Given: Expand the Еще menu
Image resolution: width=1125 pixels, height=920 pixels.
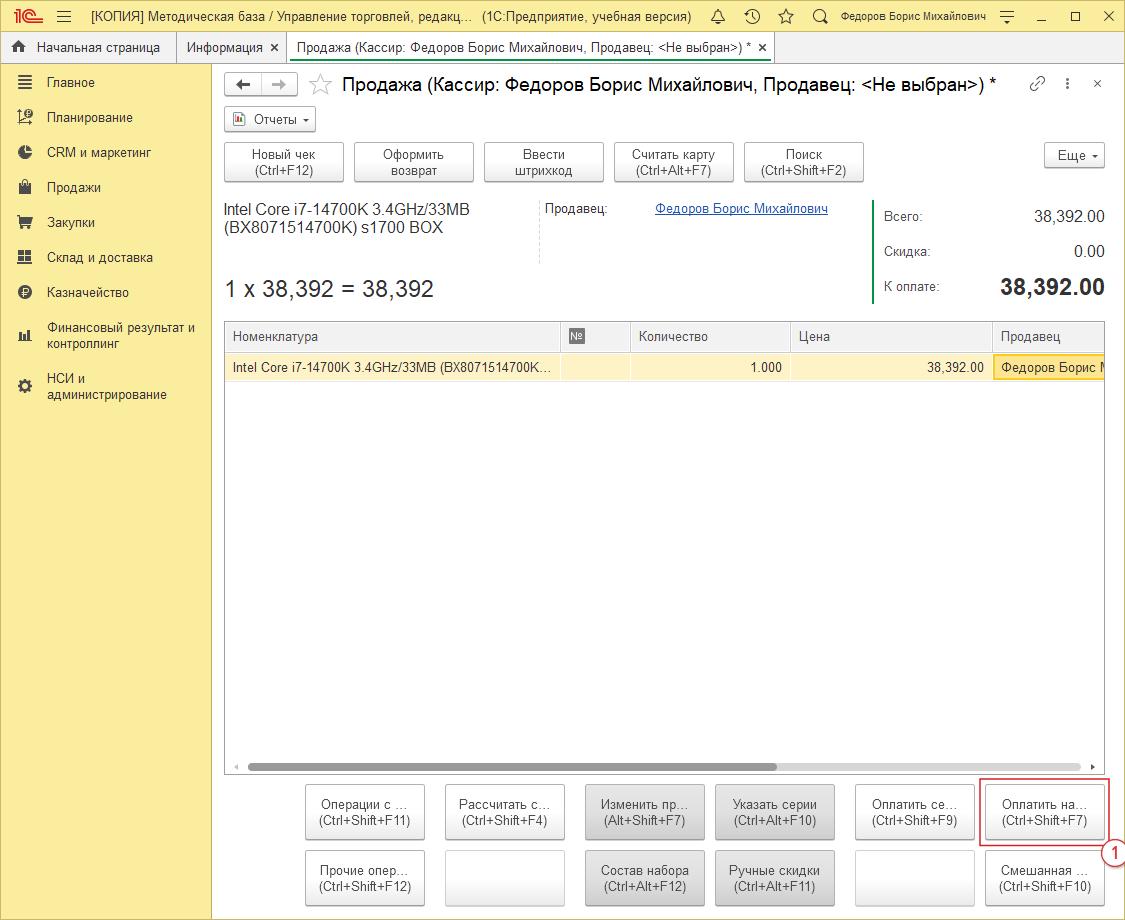Looking at the screenshot, I should click(1074, 156).
